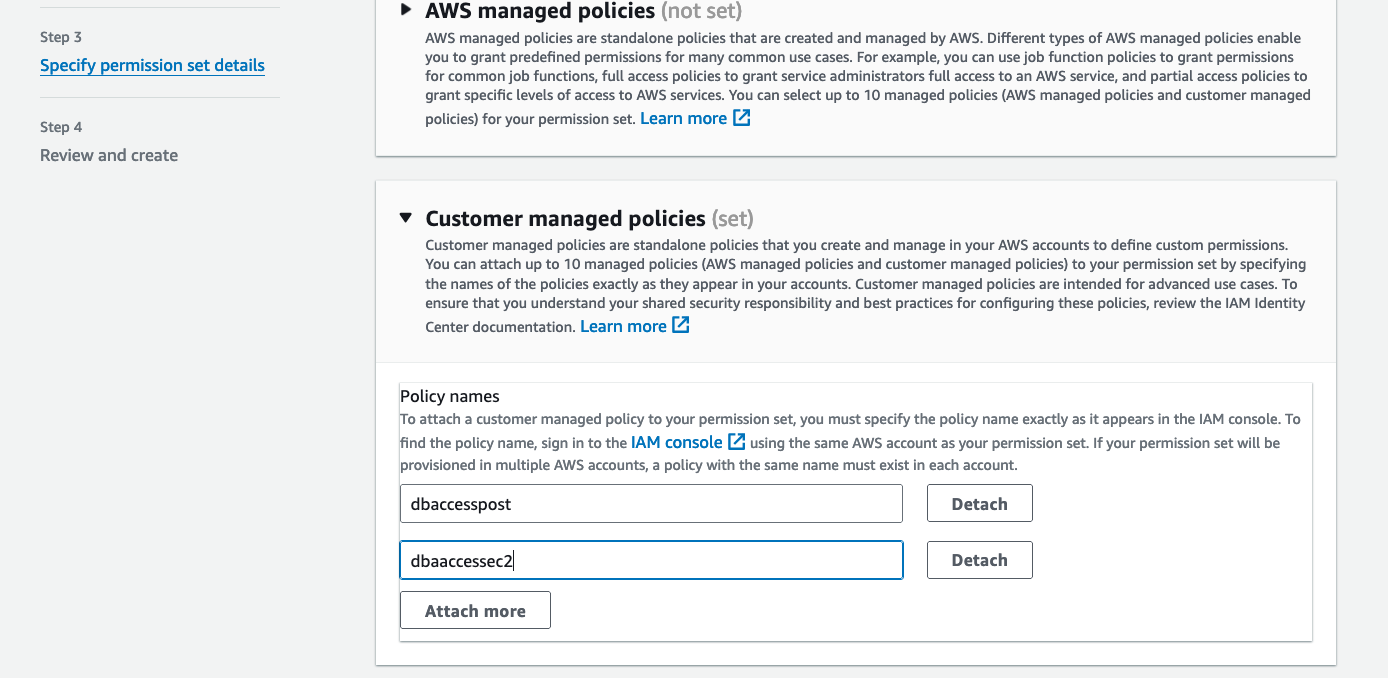Click the Customer managed policies heading

(565, 218)
